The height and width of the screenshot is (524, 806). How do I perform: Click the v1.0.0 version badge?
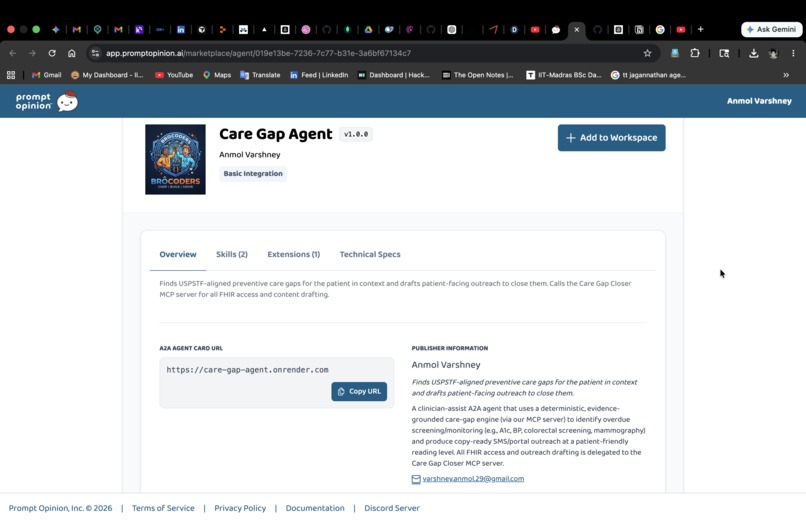[x=356, y=134]
